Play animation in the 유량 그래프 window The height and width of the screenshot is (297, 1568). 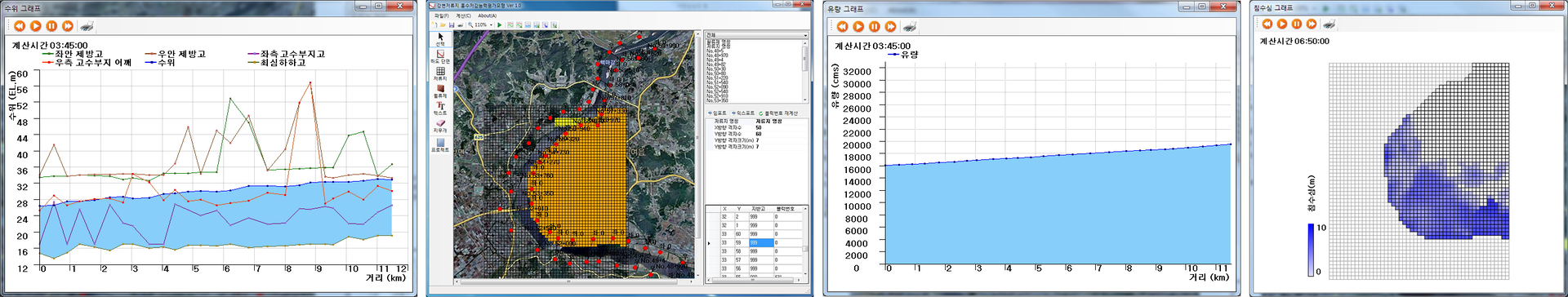click(858, 26)
